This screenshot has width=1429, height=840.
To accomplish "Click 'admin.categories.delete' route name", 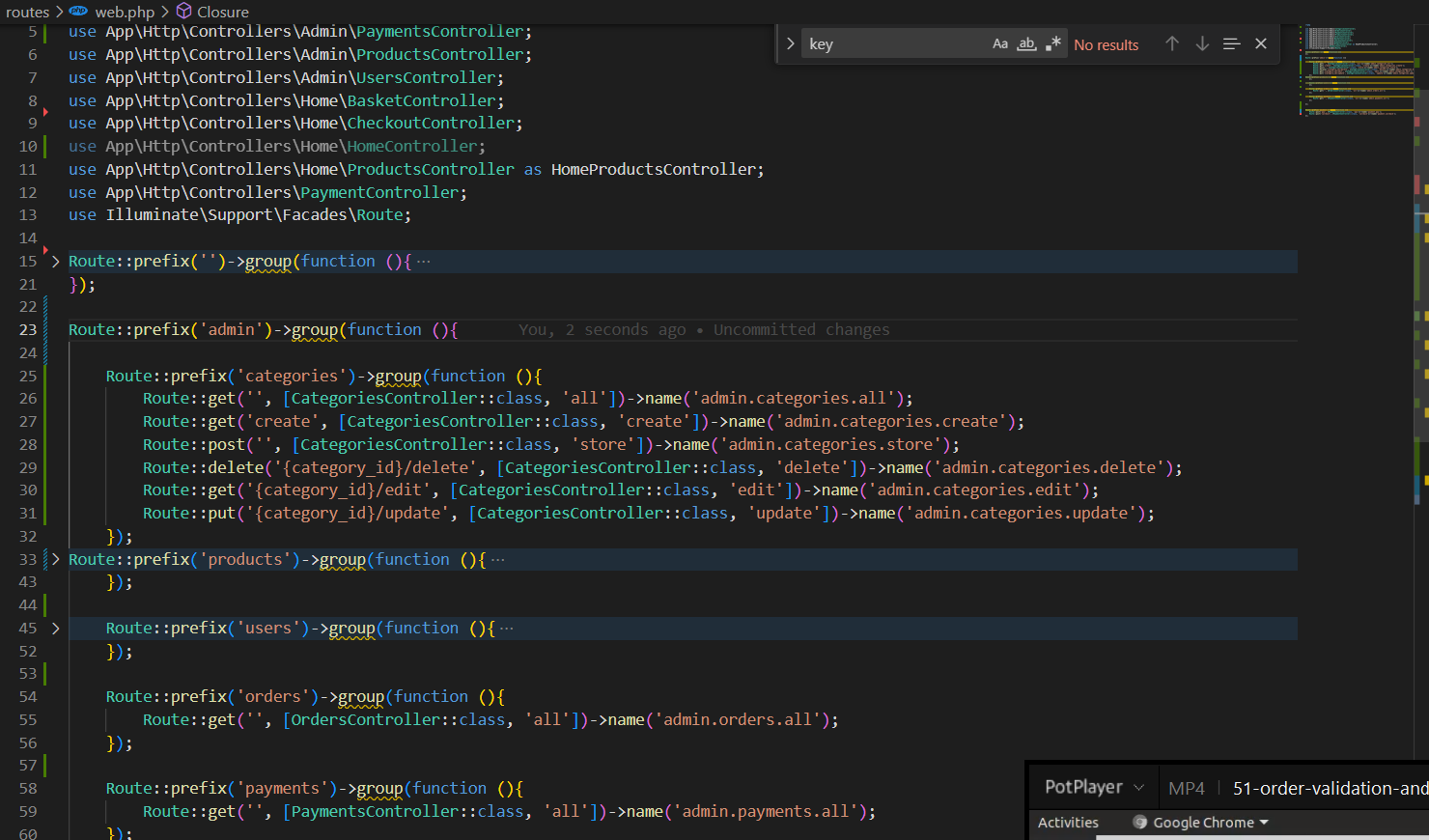I will point(1049,468).
